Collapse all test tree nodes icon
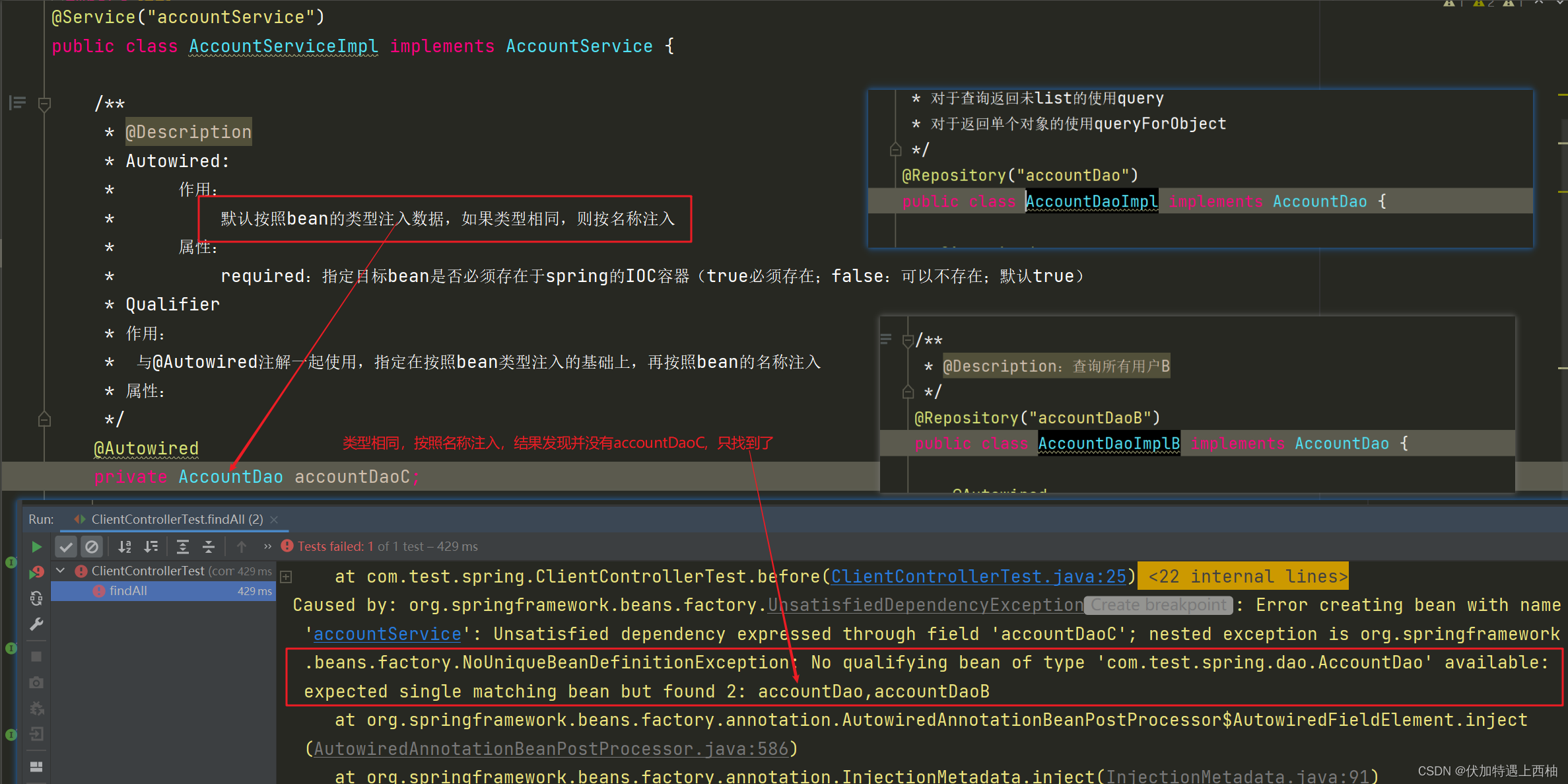 click(209, 547)
